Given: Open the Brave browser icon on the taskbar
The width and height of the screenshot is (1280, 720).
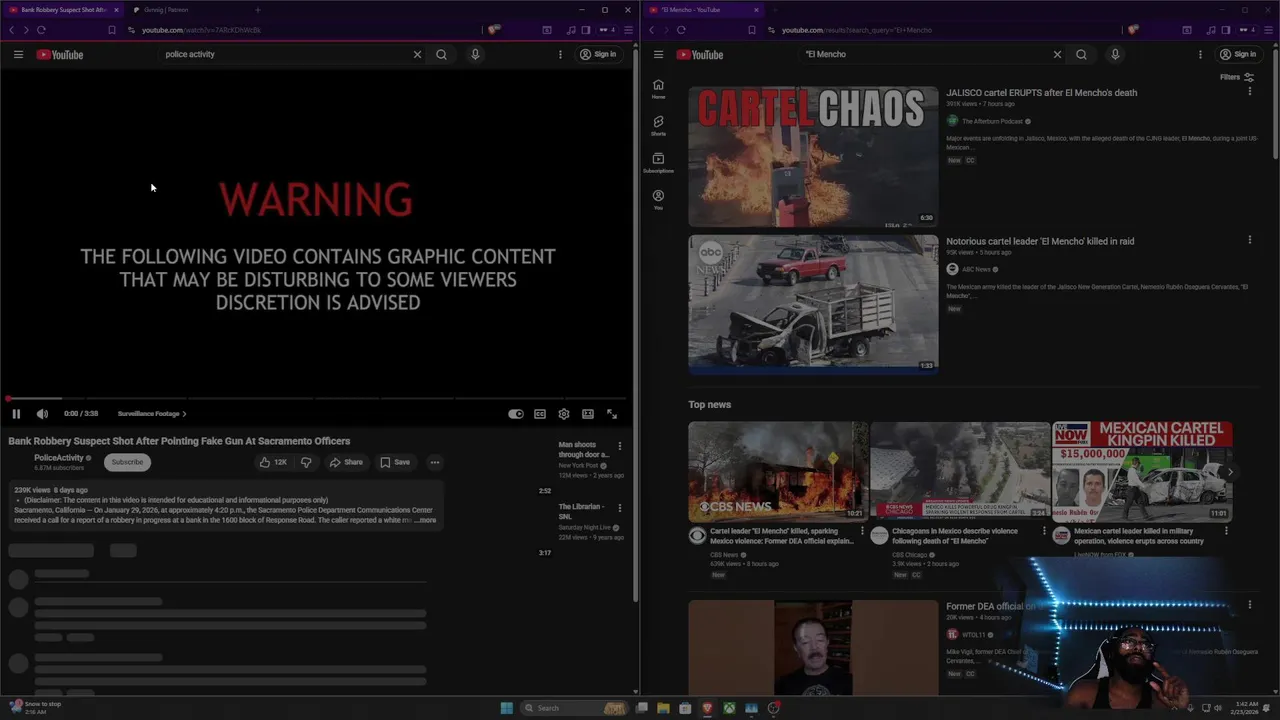Looking at the screenshot, I should pyautogui.click(x=707, y=708).
